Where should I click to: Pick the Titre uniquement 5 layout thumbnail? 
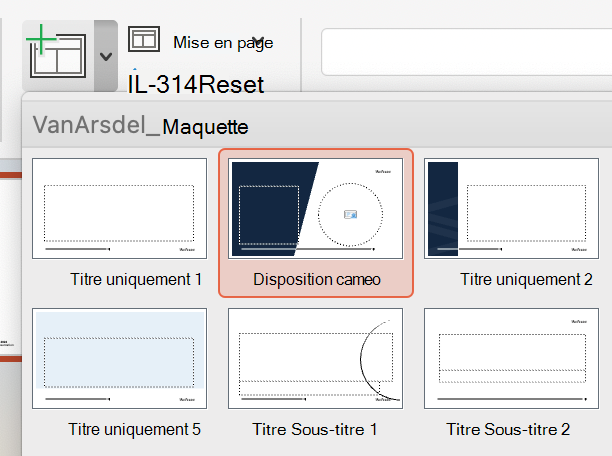pos(119,358)
